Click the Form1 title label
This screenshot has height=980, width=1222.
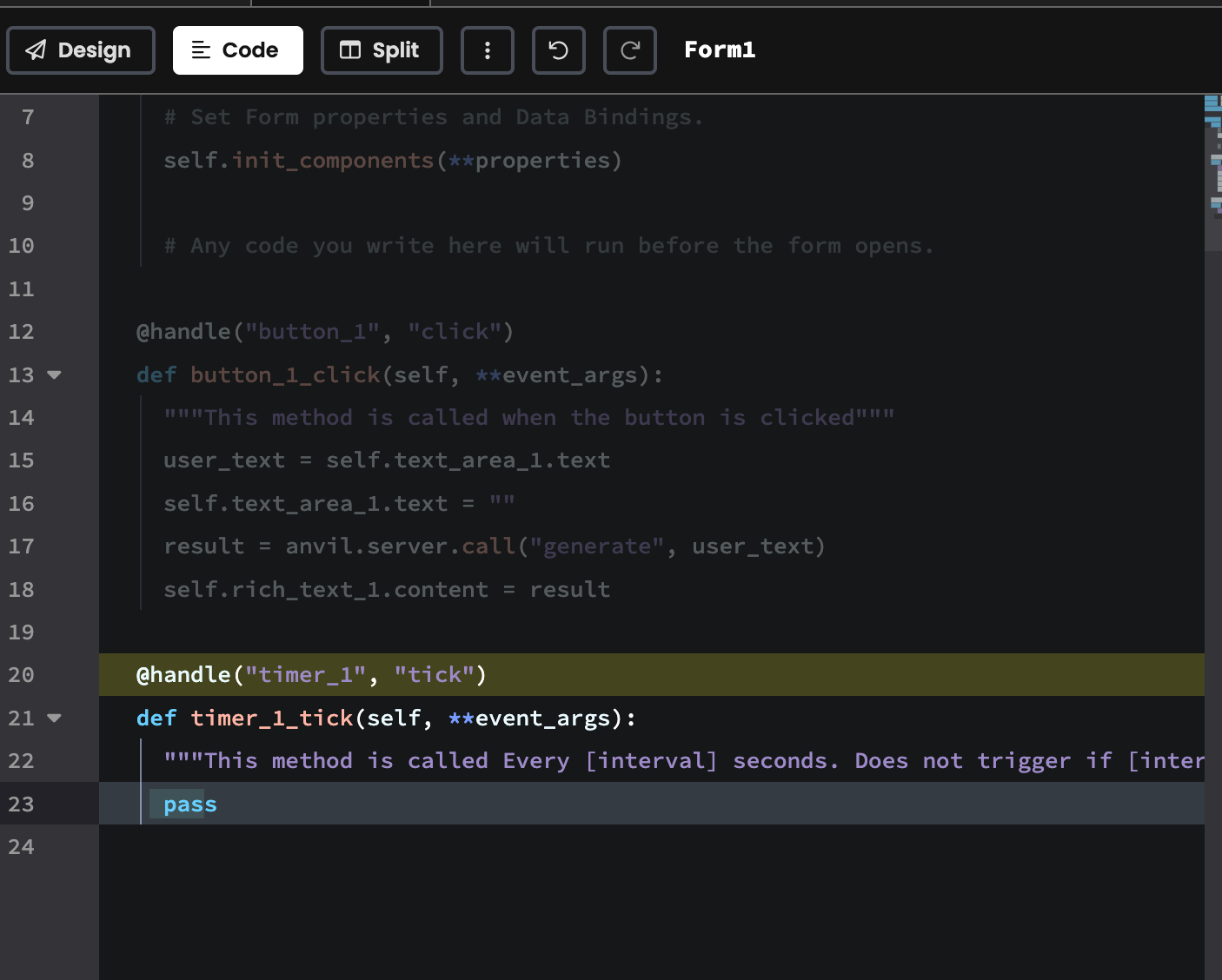point(719,50)
